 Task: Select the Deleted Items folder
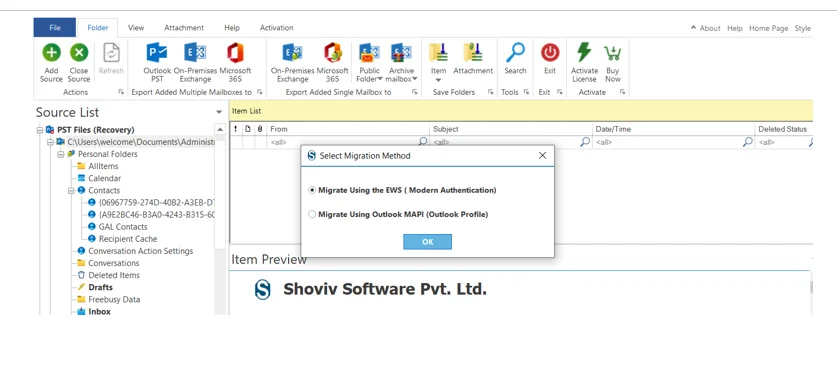(114, 276)
